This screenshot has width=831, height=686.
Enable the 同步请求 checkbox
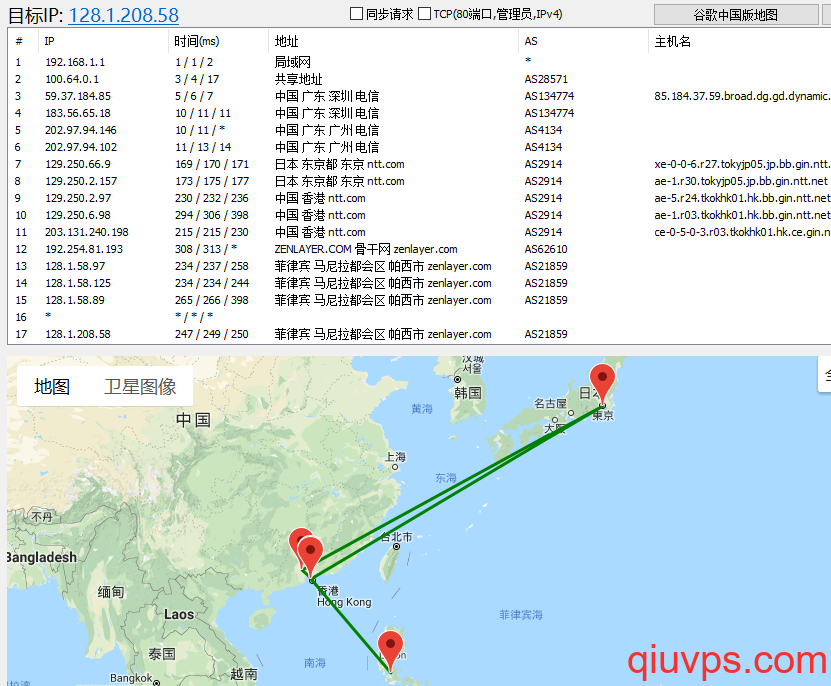357,14
